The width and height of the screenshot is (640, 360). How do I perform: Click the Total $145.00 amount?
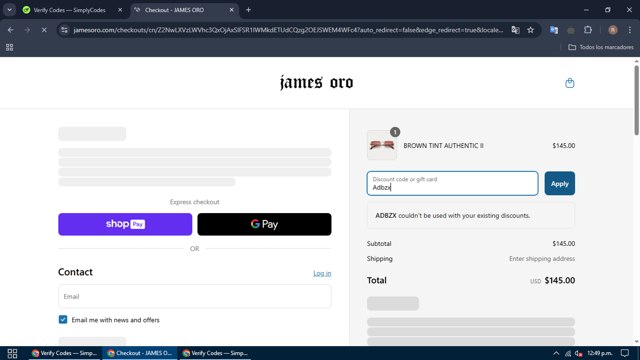click(560, 280)
